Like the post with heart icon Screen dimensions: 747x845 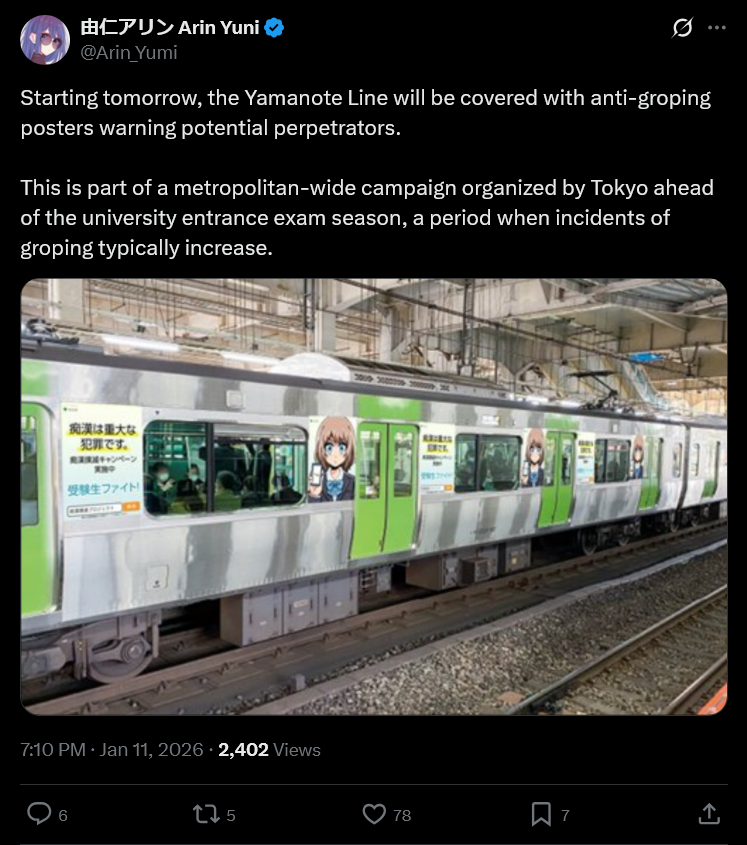(x=374, y=814)
